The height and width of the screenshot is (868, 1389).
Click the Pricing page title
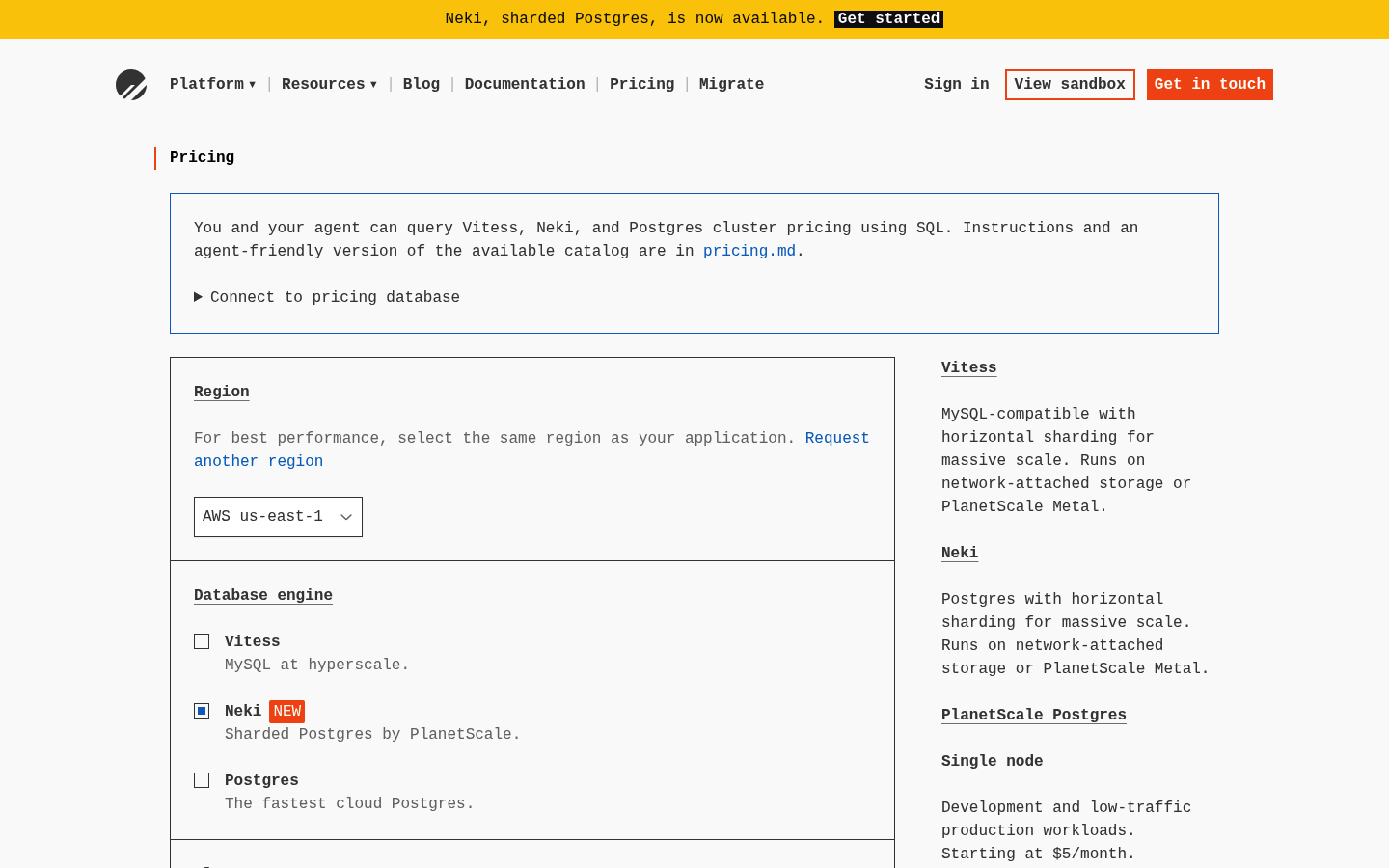[x=202, y=157]
